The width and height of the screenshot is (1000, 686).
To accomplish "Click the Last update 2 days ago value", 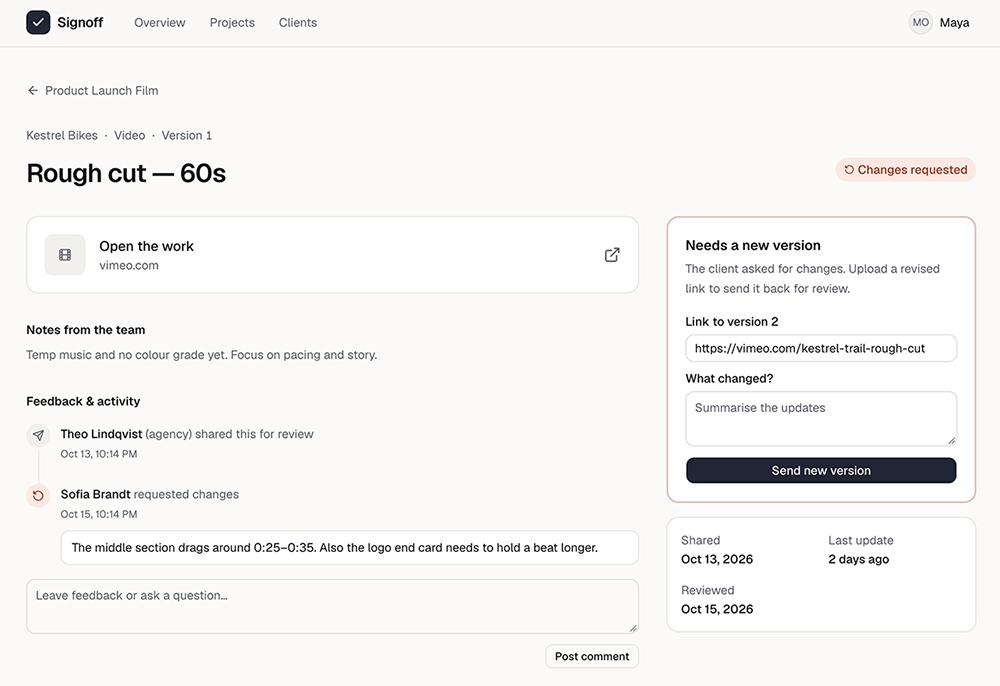I will click(858, 559).
